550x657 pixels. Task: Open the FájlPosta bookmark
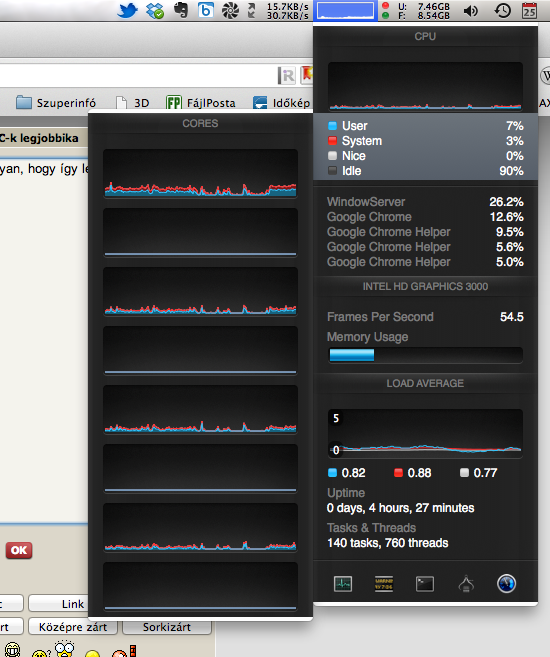click(201, 103)
